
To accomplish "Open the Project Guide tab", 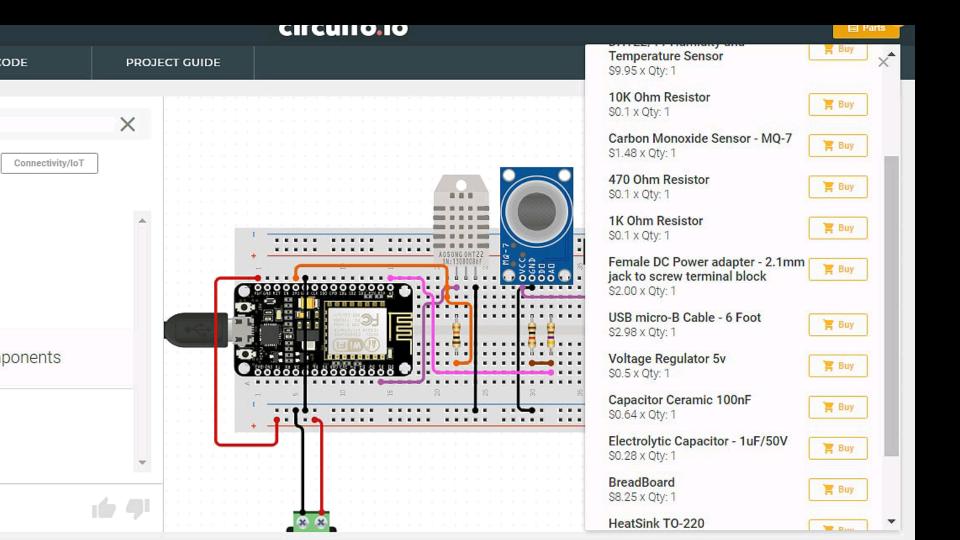I will [173, 63].
